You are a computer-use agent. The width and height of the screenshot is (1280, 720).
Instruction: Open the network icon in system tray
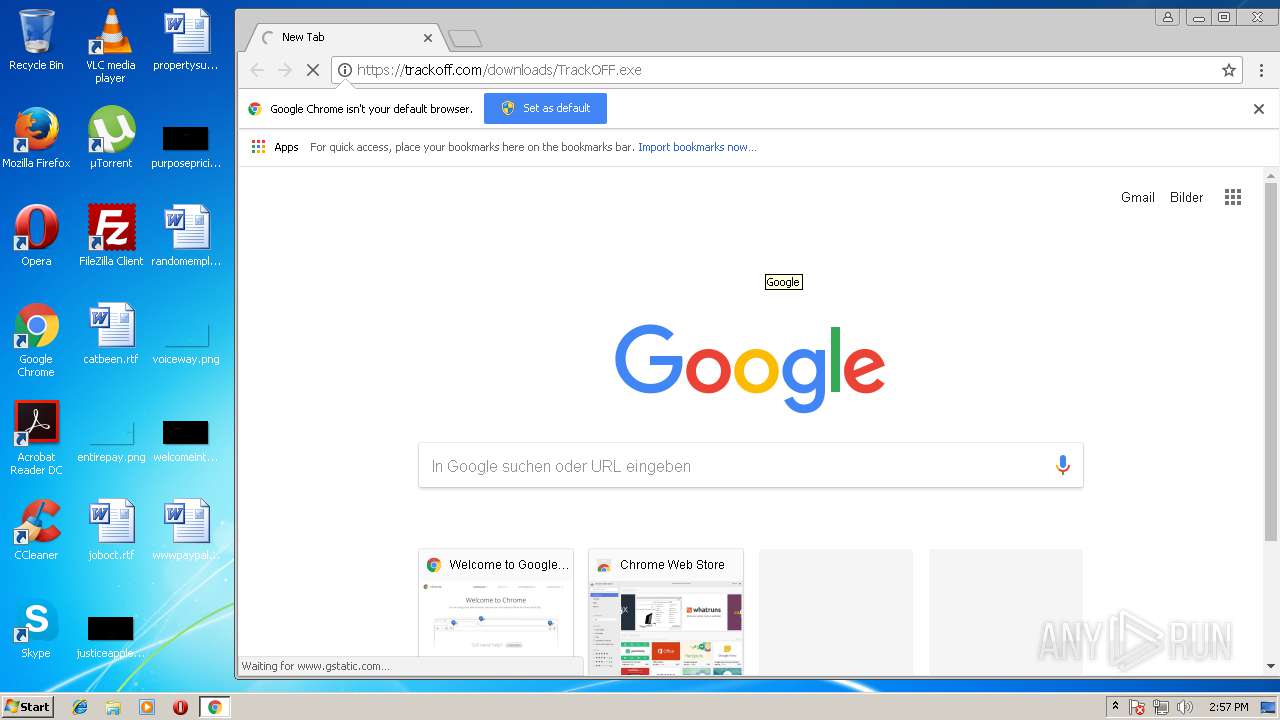pos(1161,707)
